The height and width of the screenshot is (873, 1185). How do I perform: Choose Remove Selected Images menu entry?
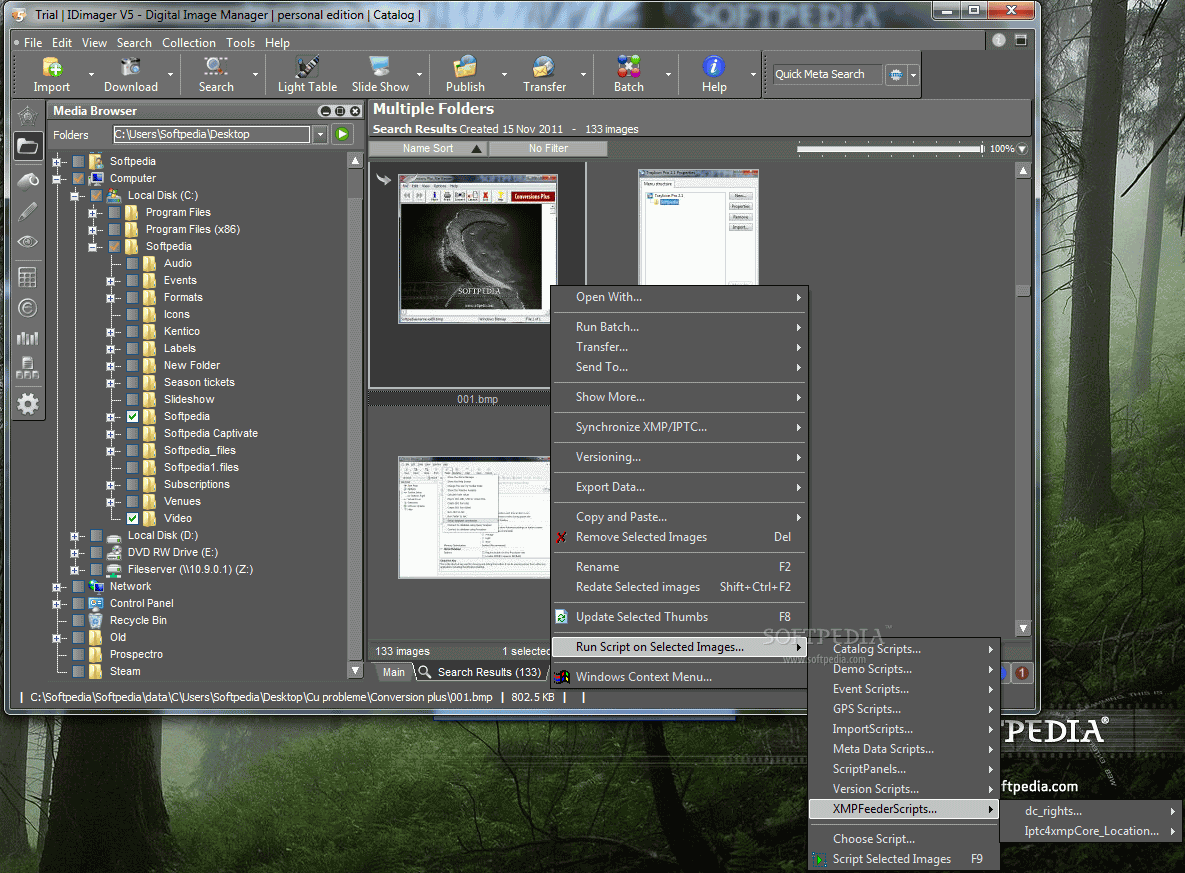click(679, 537)
